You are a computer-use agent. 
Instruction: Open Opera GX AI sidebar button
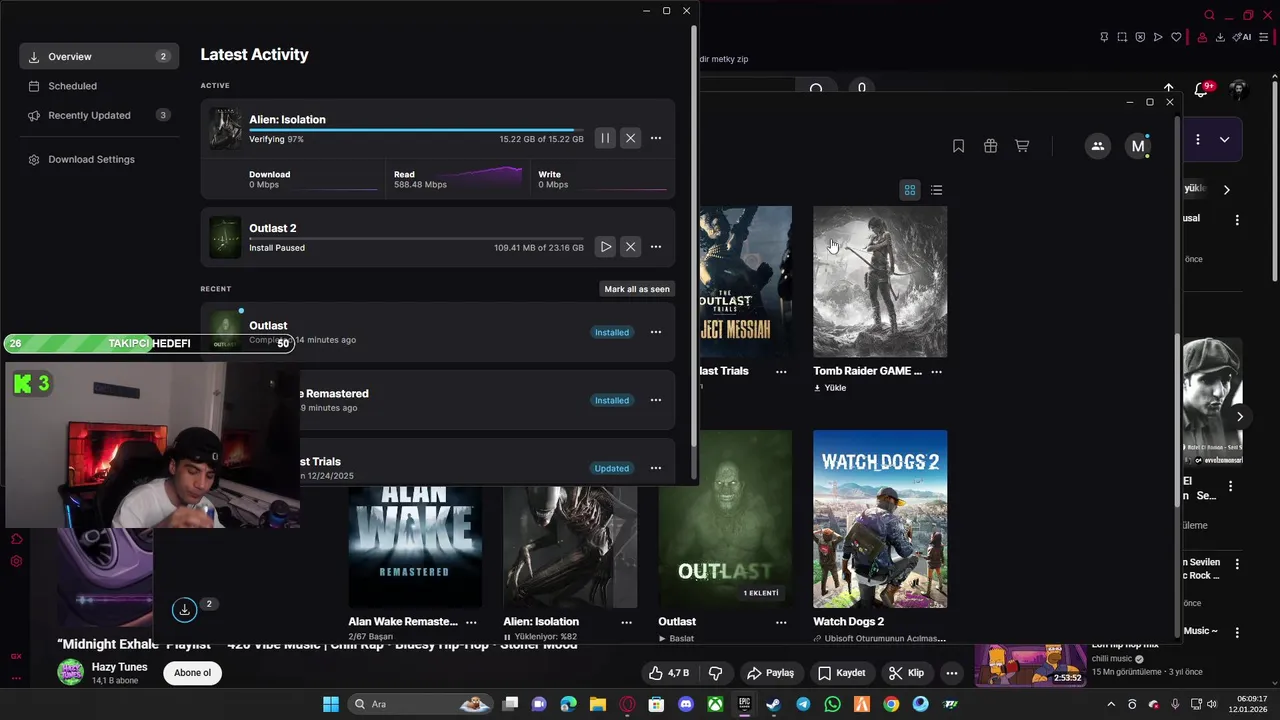pos(1244,37)
